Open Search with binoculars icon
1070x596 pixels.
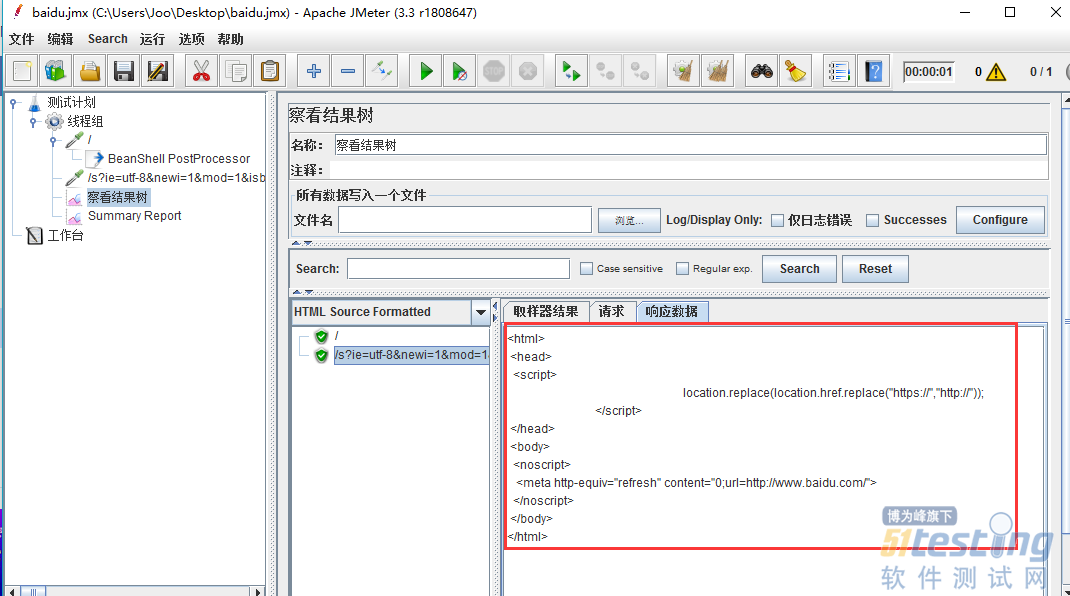click(x=762, y=71)
